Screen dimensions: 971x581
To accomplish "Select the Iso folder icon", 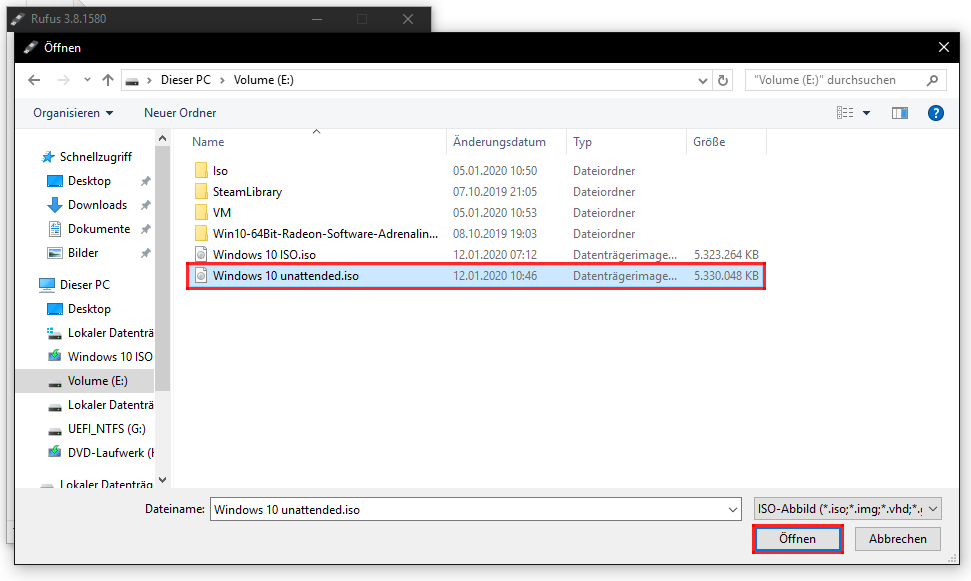I will pos(201,170).
